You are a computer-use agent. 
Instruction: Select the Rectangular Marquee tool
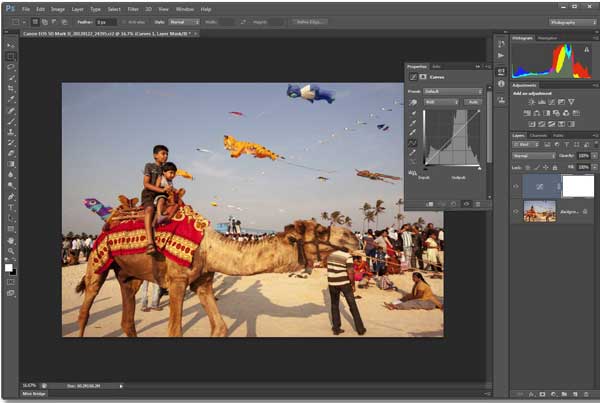pyautogui.click(x=11, y=57)
